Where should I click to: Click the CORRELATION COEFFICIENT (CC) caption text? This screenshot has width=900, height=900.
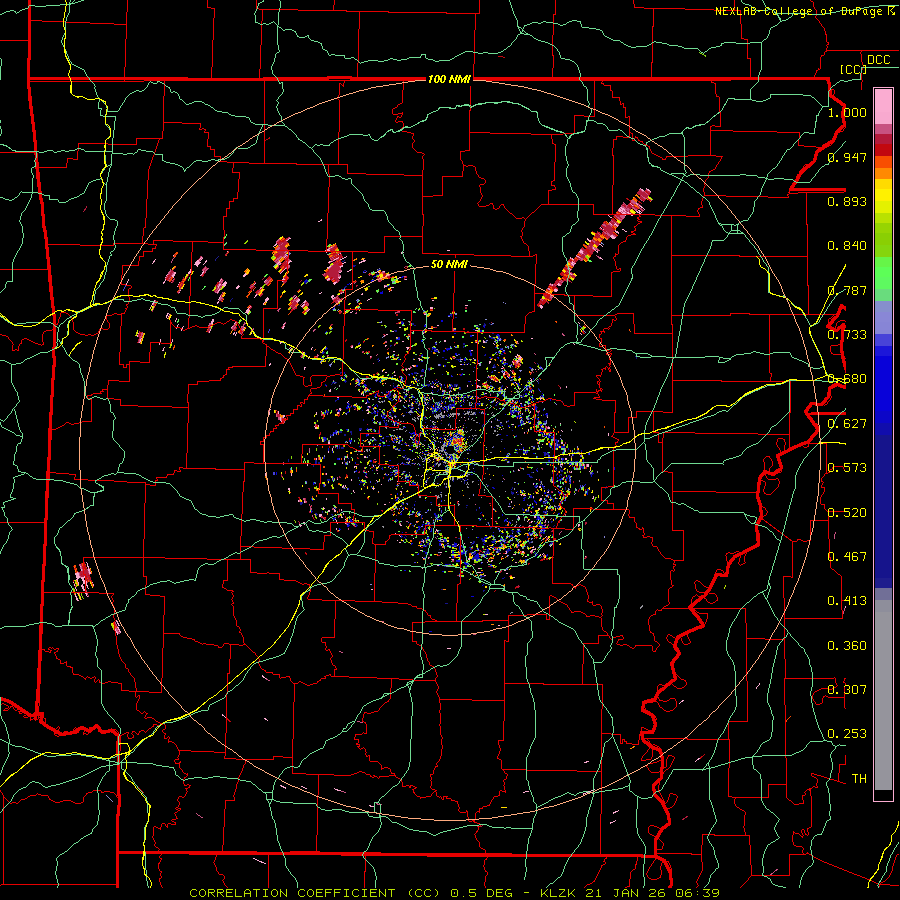click(x=315, y=893)
